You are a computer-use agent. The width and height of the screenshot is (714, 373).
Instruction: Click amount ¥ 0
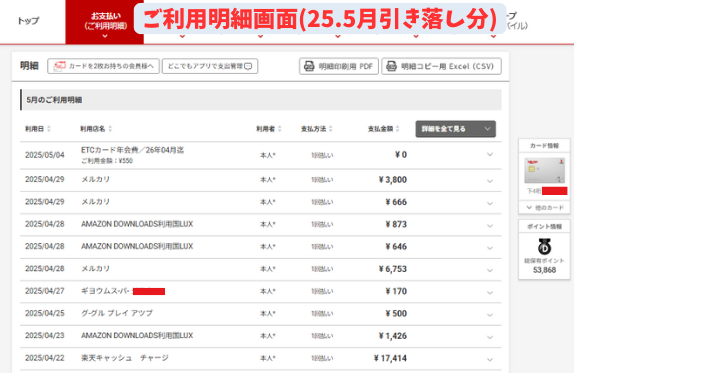pyautogui.click(x=401, y=155)
